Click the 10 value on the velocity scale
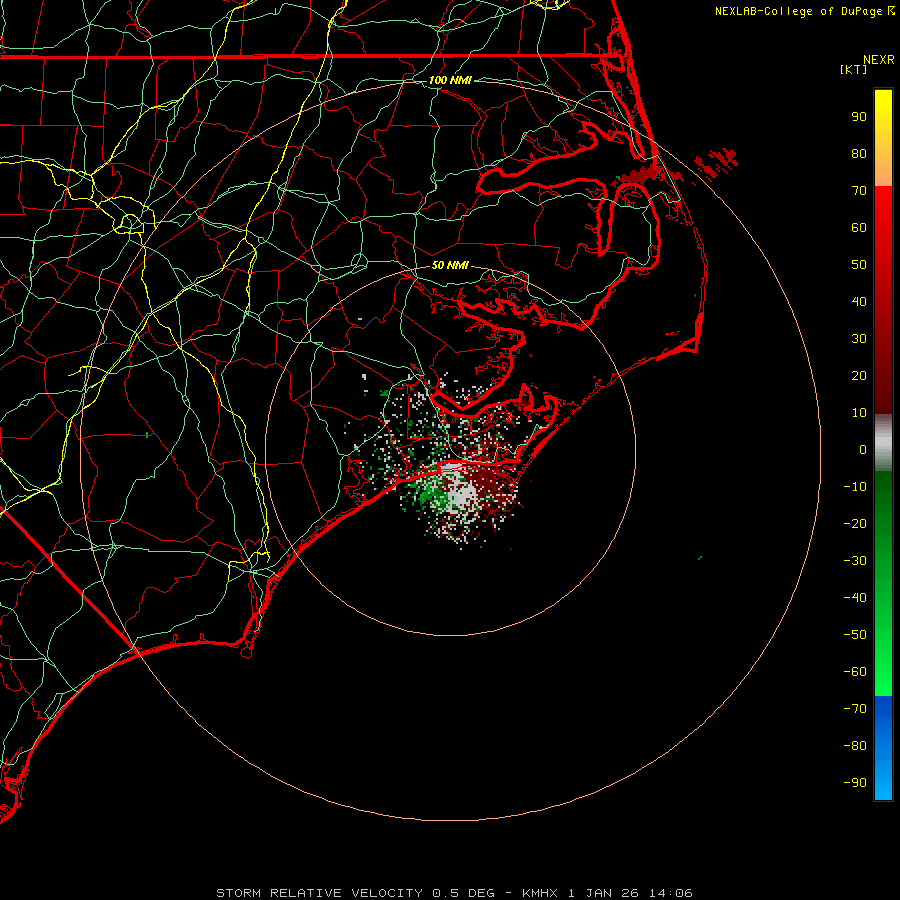 [859, 413]
